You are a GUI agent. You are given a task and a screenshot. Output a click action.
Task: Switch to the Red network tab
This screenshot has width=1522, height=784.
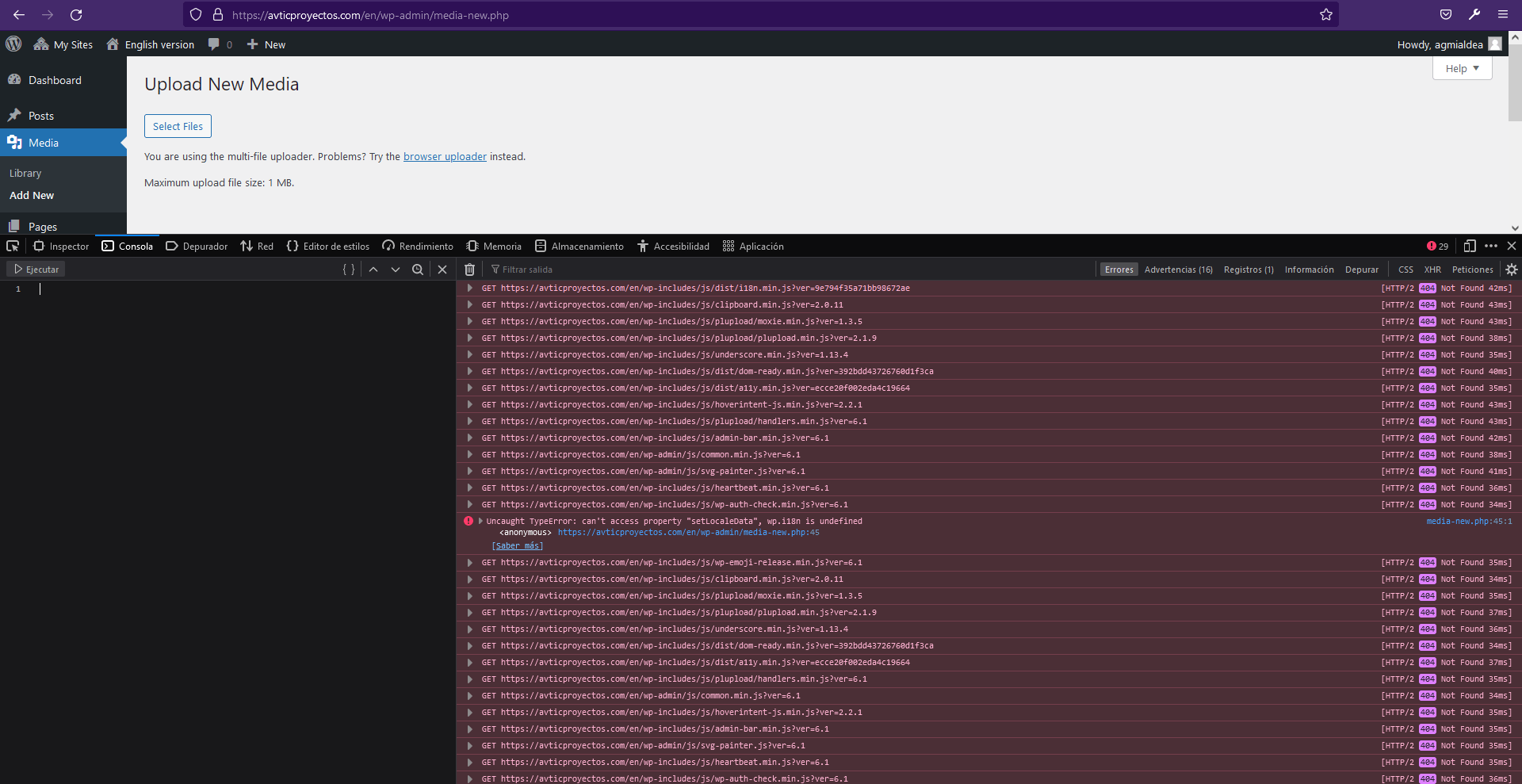pos(257,247)
